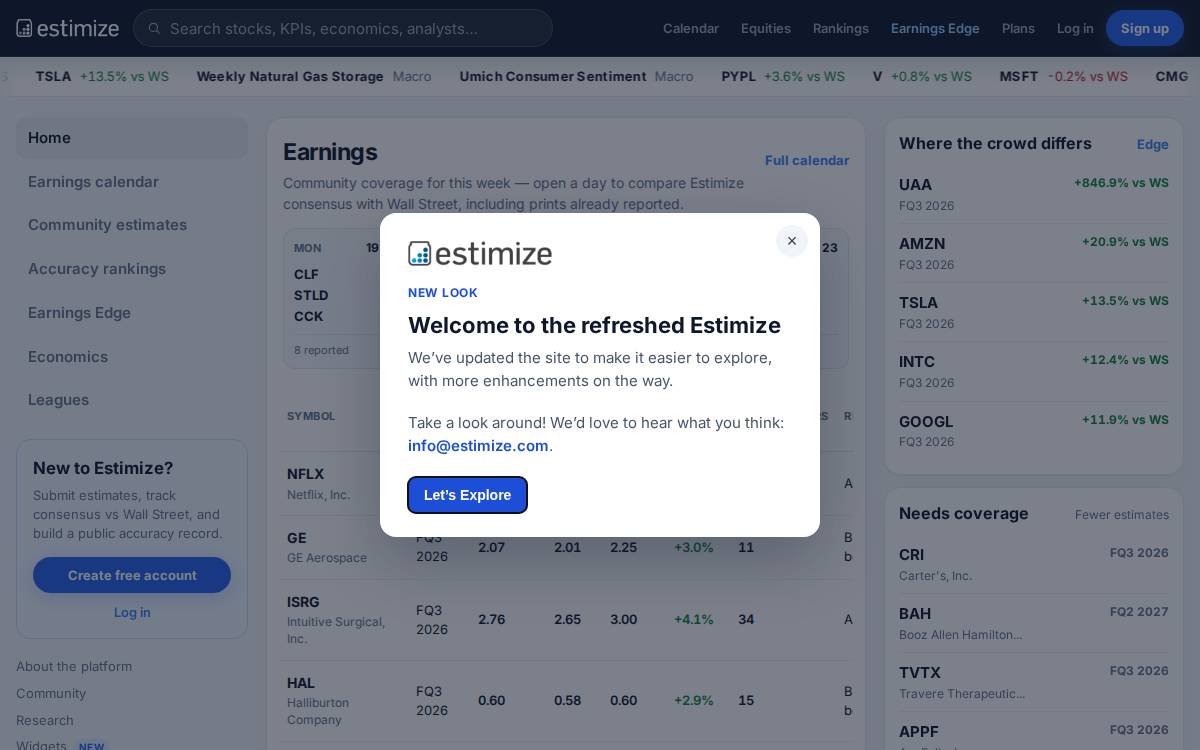Open the Rankings nav item

click(841, 28)
